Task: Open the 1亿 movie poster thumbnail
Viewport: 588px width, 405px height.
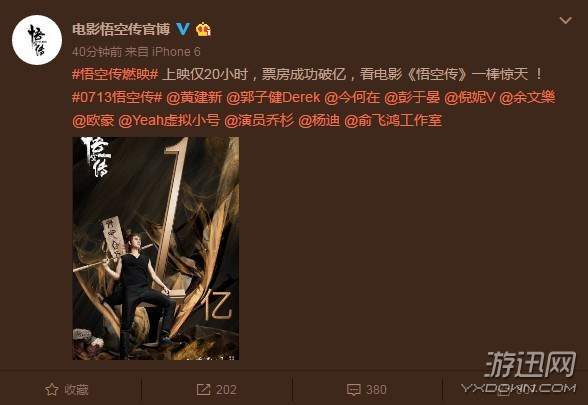Action: coord(156,248)
